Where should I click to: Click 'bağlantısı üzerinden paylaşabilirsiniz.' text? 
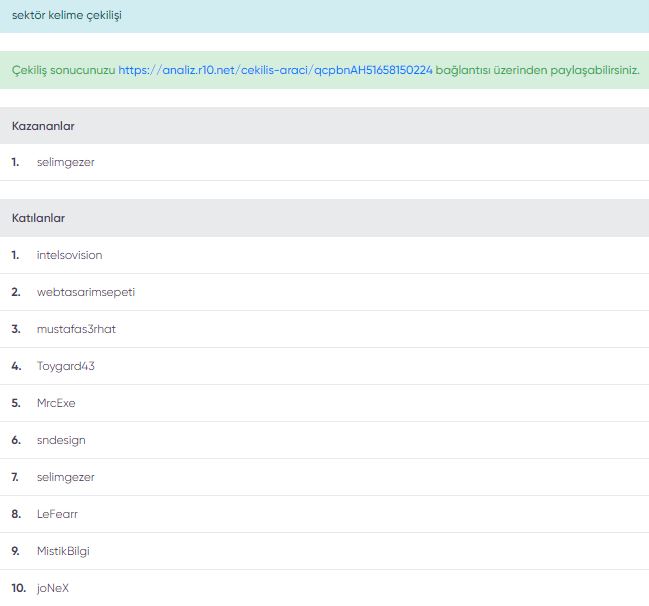point(537,70)
